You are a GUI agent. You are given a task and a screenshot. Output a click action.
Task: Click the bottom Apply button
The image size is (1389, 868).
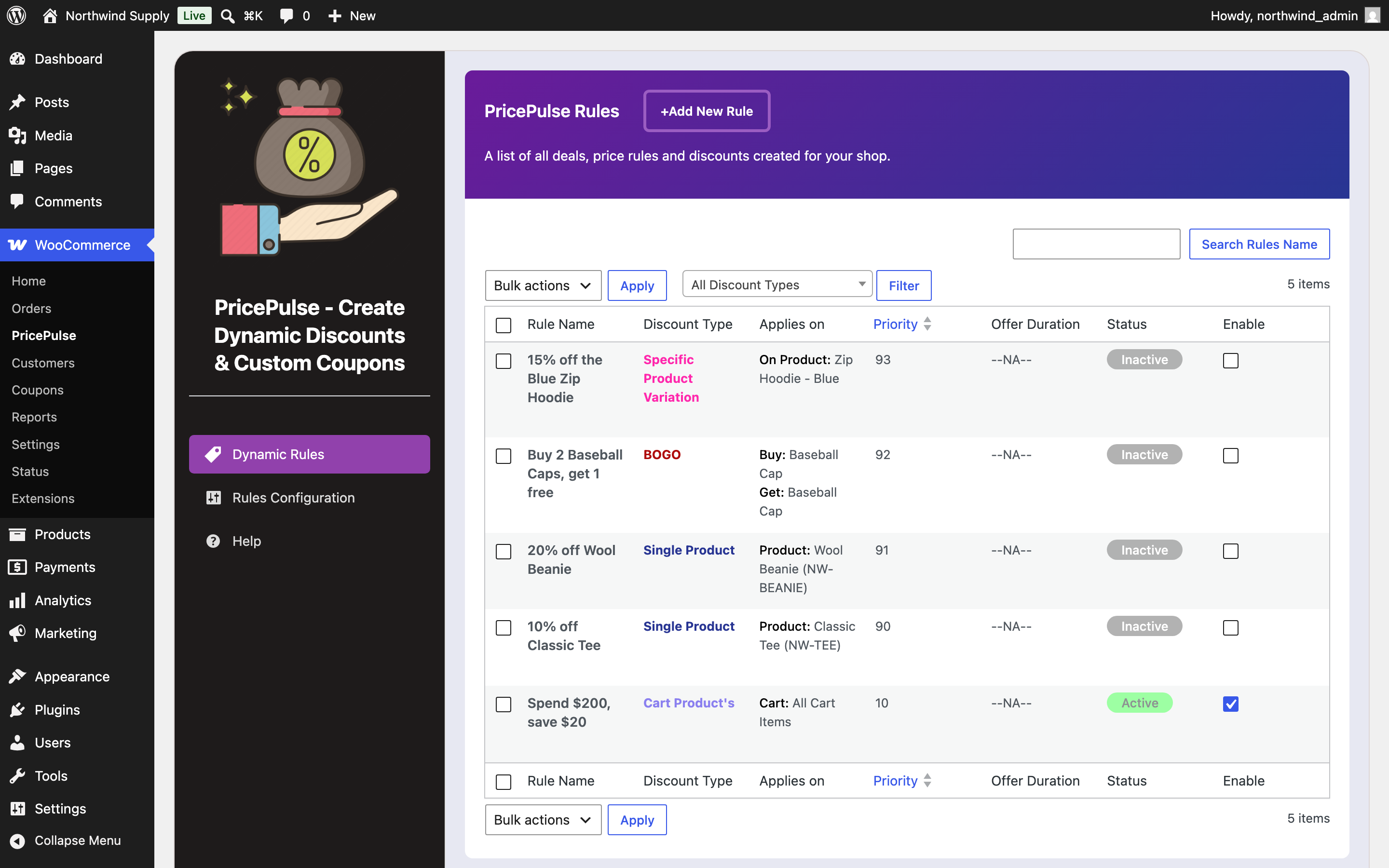click(637, 820)
